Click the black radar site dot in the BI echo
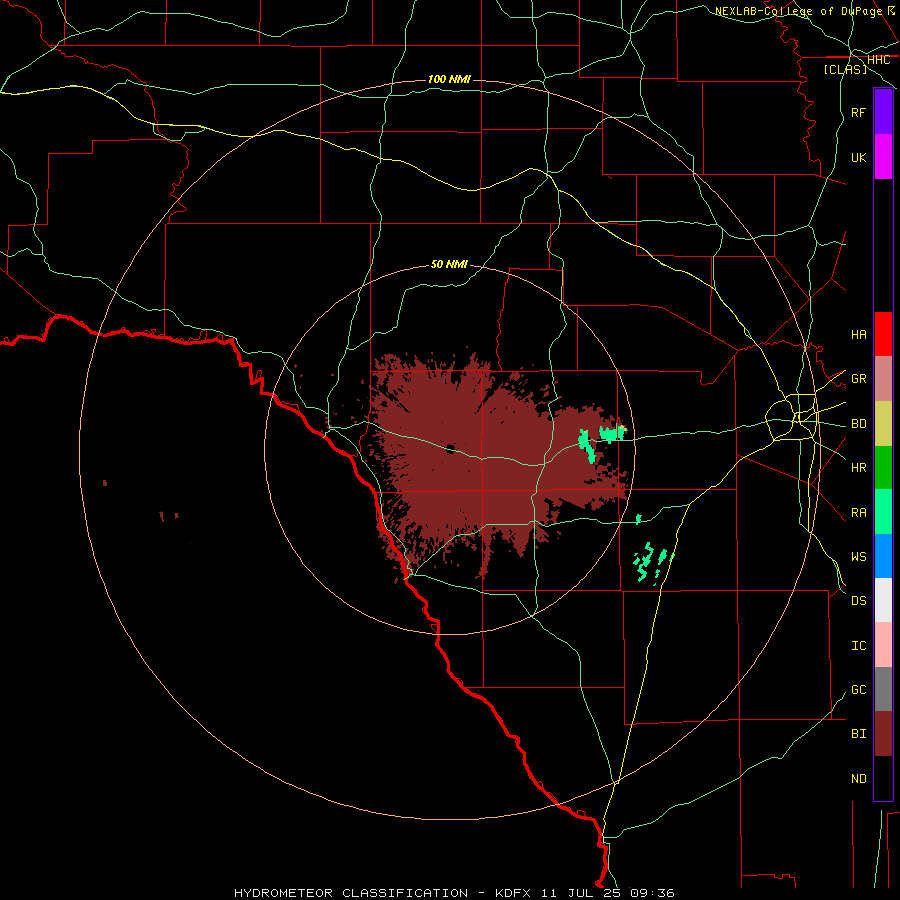 [x=450, y=449]
